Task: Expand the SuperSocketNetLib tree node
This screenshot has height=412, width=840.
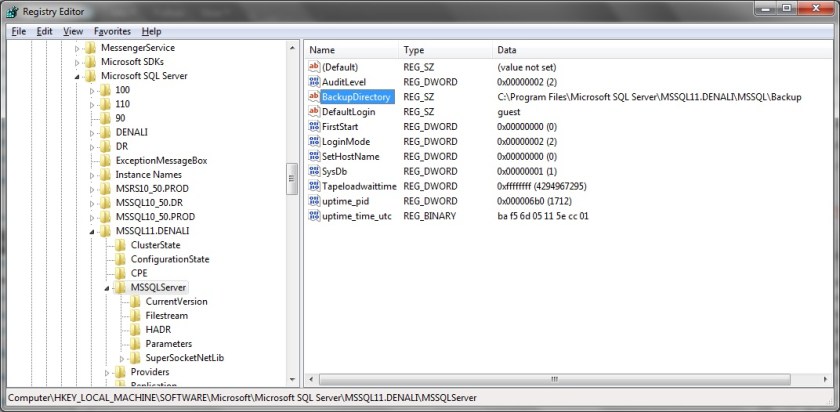Action: tap(122, 359)
